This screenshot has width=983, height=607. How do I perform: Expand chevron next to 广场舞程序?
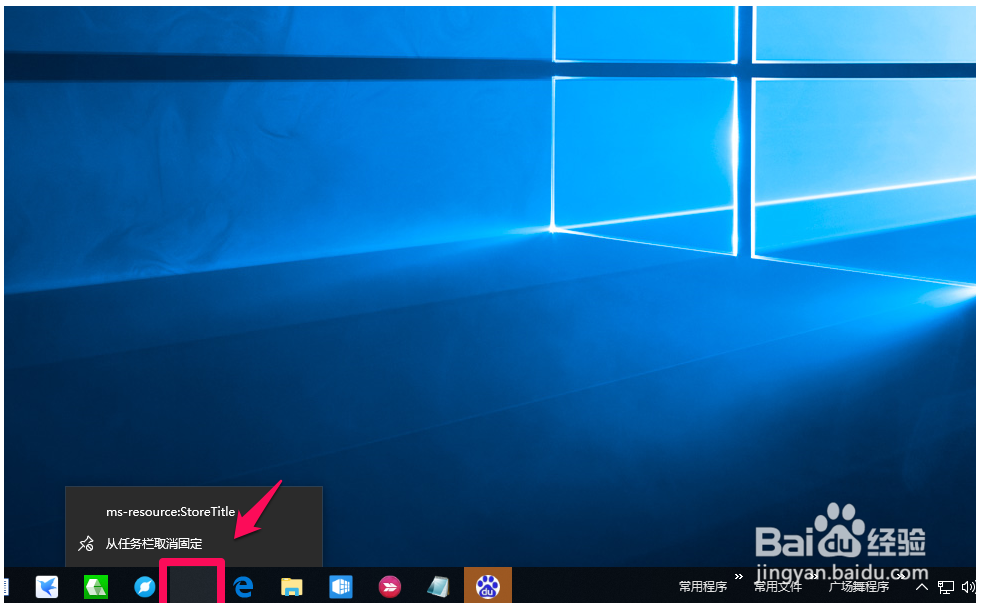900,576
